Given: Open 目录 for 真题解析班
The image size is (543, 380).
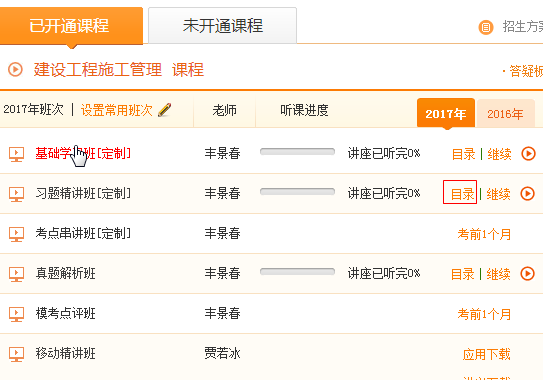Looking at the screenshot, I should coord(462,274).
